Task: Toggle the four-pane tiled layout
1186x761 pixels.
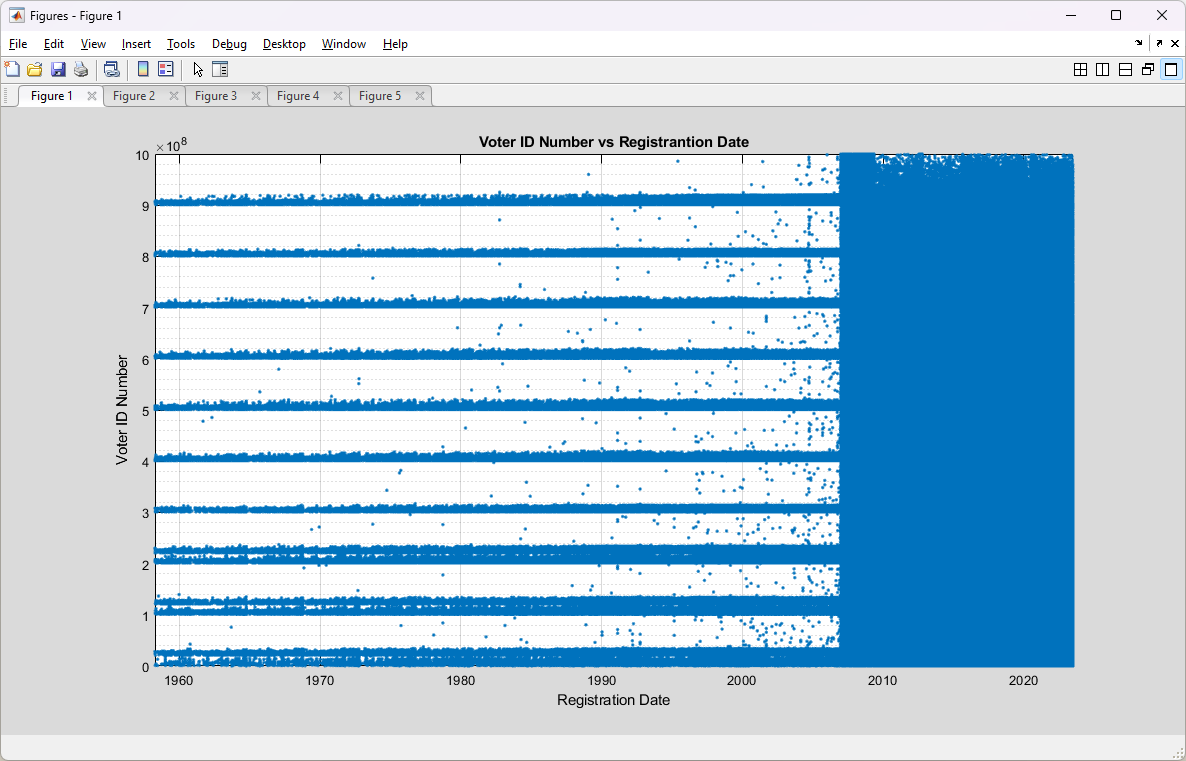Action: point(1080,70)
